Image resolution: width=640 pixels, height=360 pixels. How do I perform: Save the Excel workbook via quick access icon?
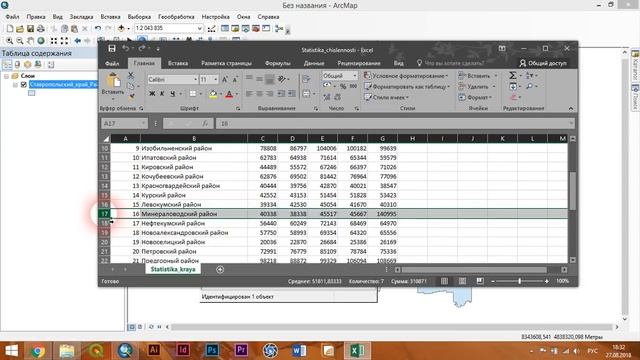112,49
